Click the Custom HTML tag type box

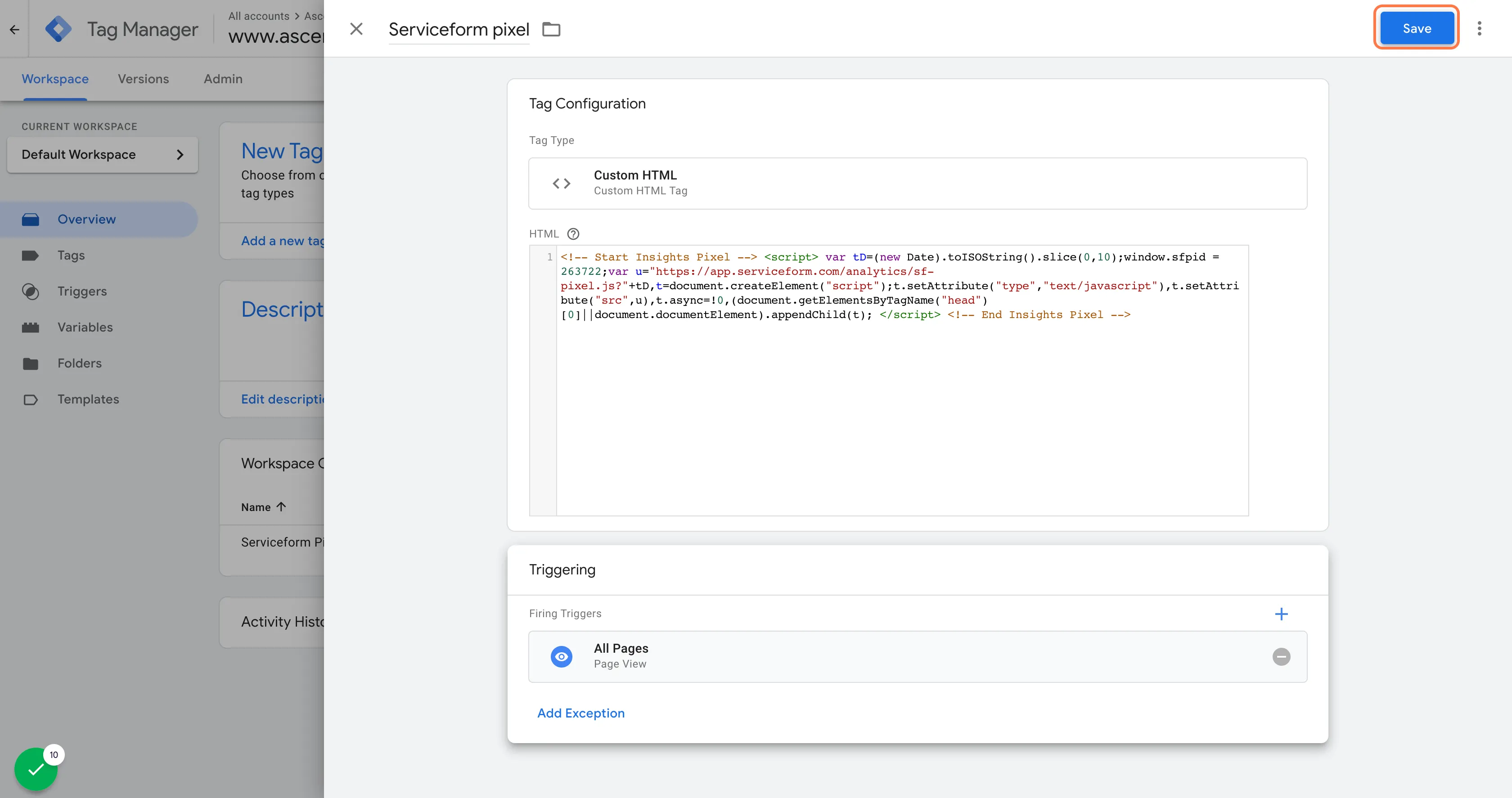click(918, 183)
